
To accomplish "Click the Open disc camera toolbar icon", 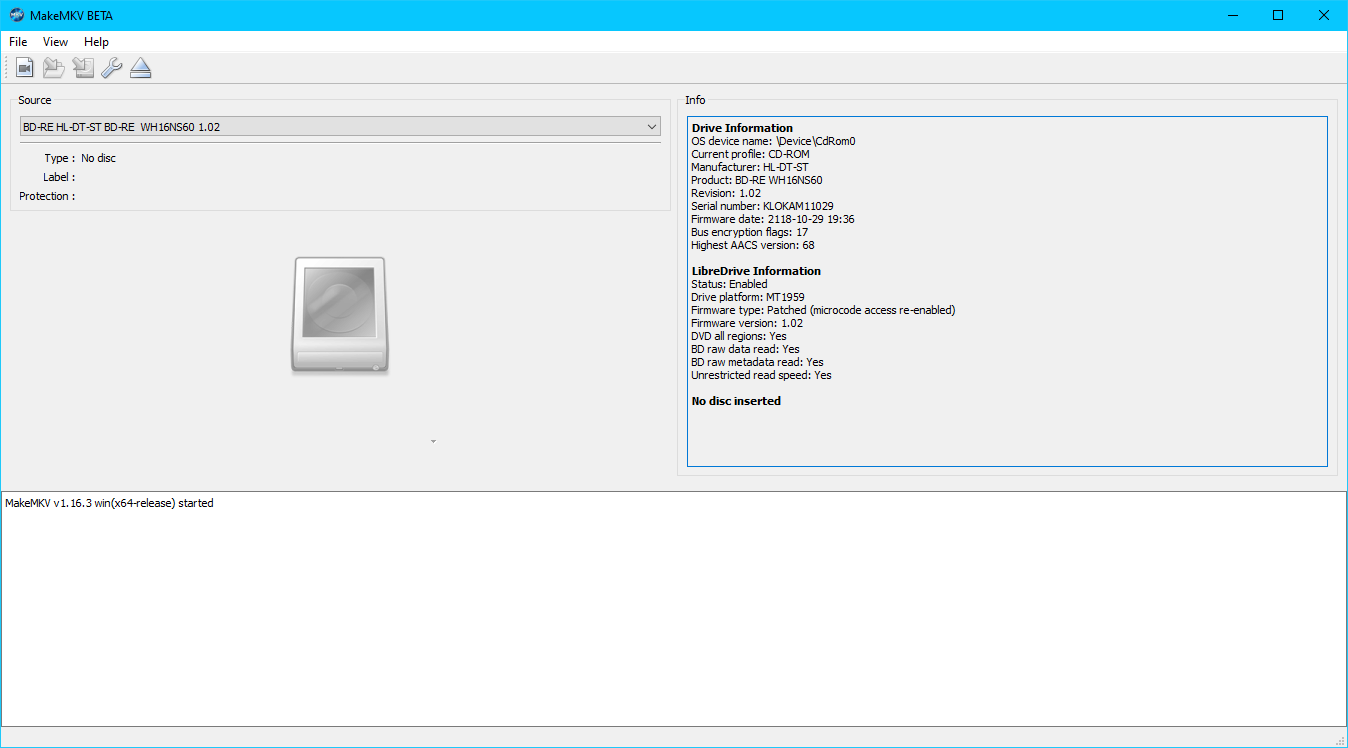I will [x=25, y=68].
